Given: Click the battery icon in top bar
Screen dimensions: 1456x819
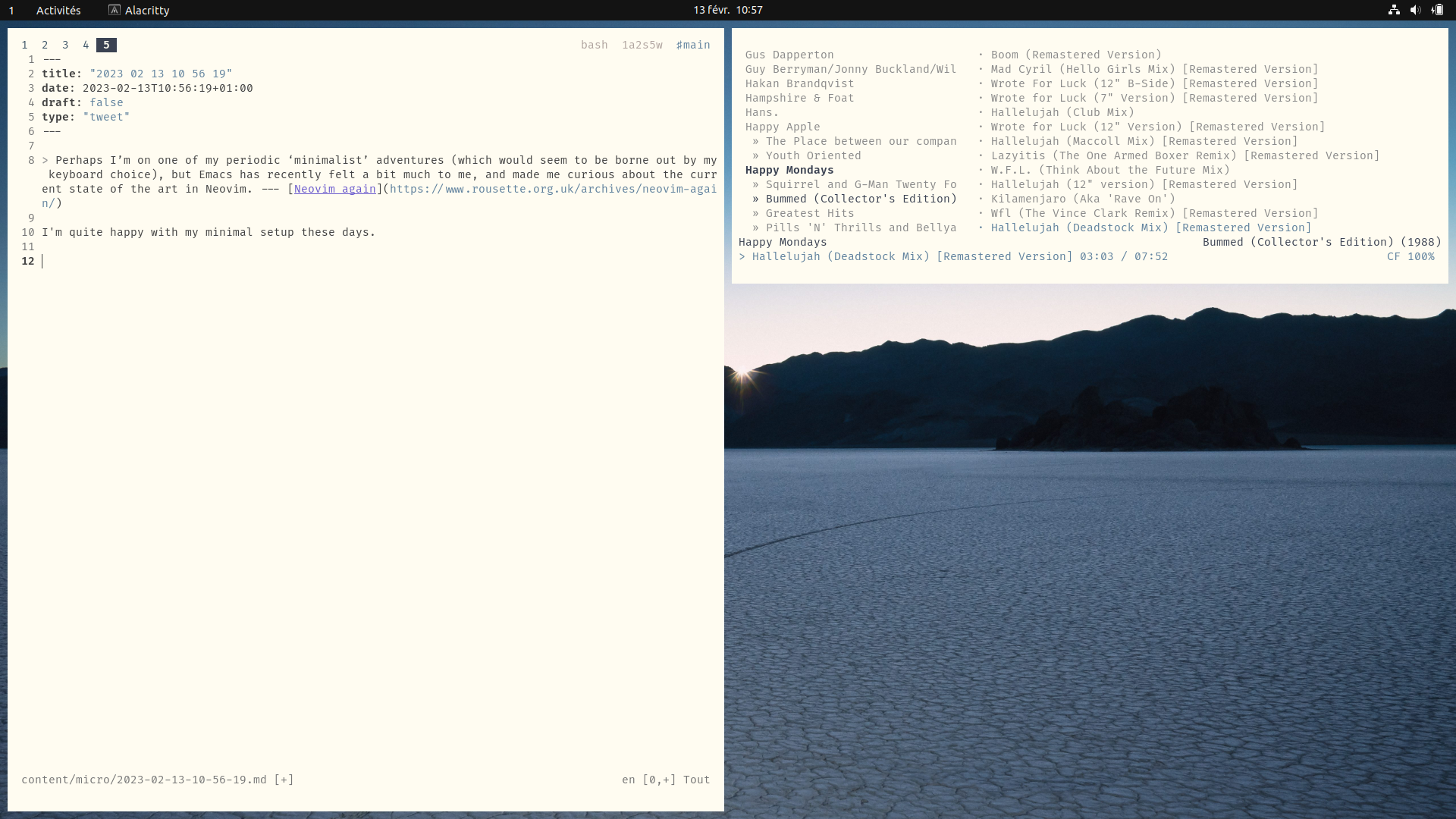Looking at the screenshot, I should click(1437, 10).
